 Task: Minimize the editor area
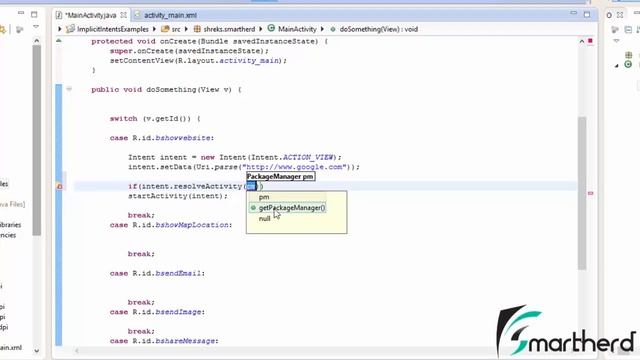573,13
